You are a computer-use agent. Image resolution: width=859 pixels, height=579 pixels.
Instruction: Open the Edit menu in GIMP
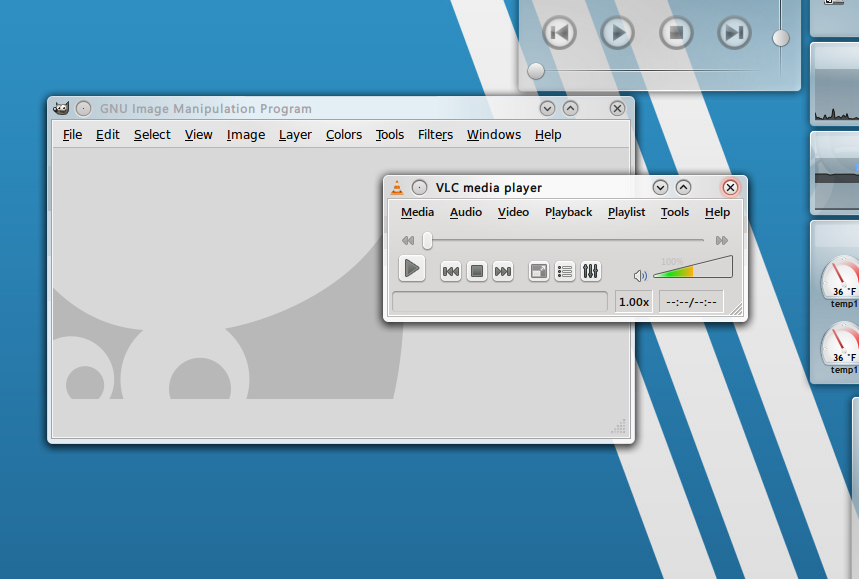tap(107, 135)
